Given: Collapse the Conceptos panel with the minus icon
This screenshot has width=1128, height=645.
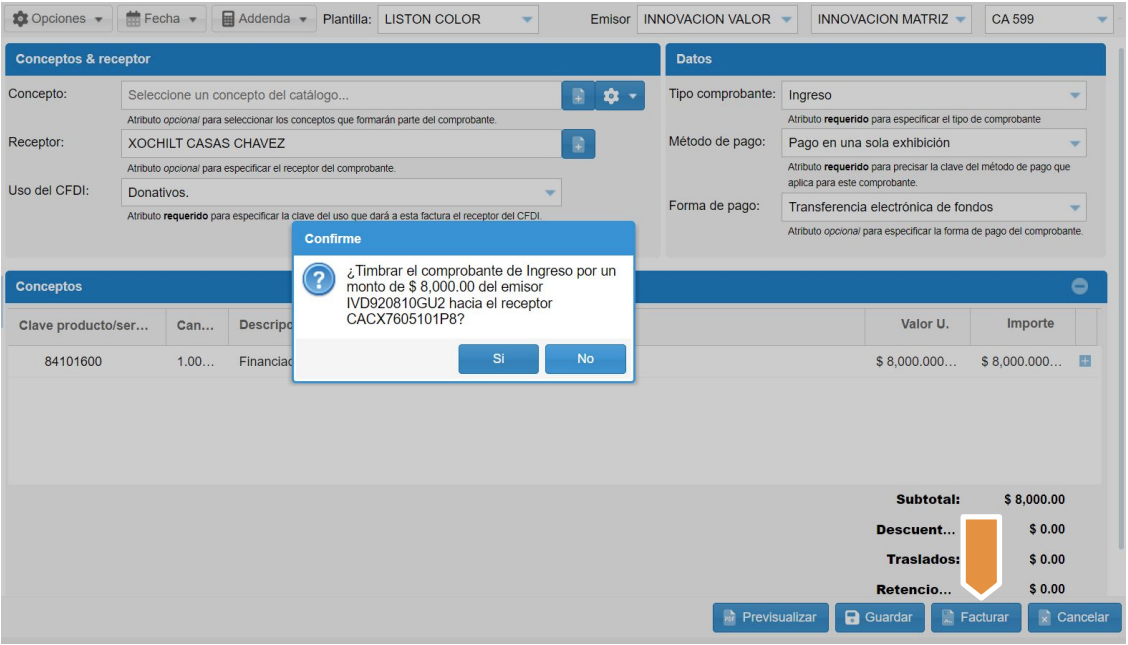Looking at the screenshot, I should tap(1080, 287).
